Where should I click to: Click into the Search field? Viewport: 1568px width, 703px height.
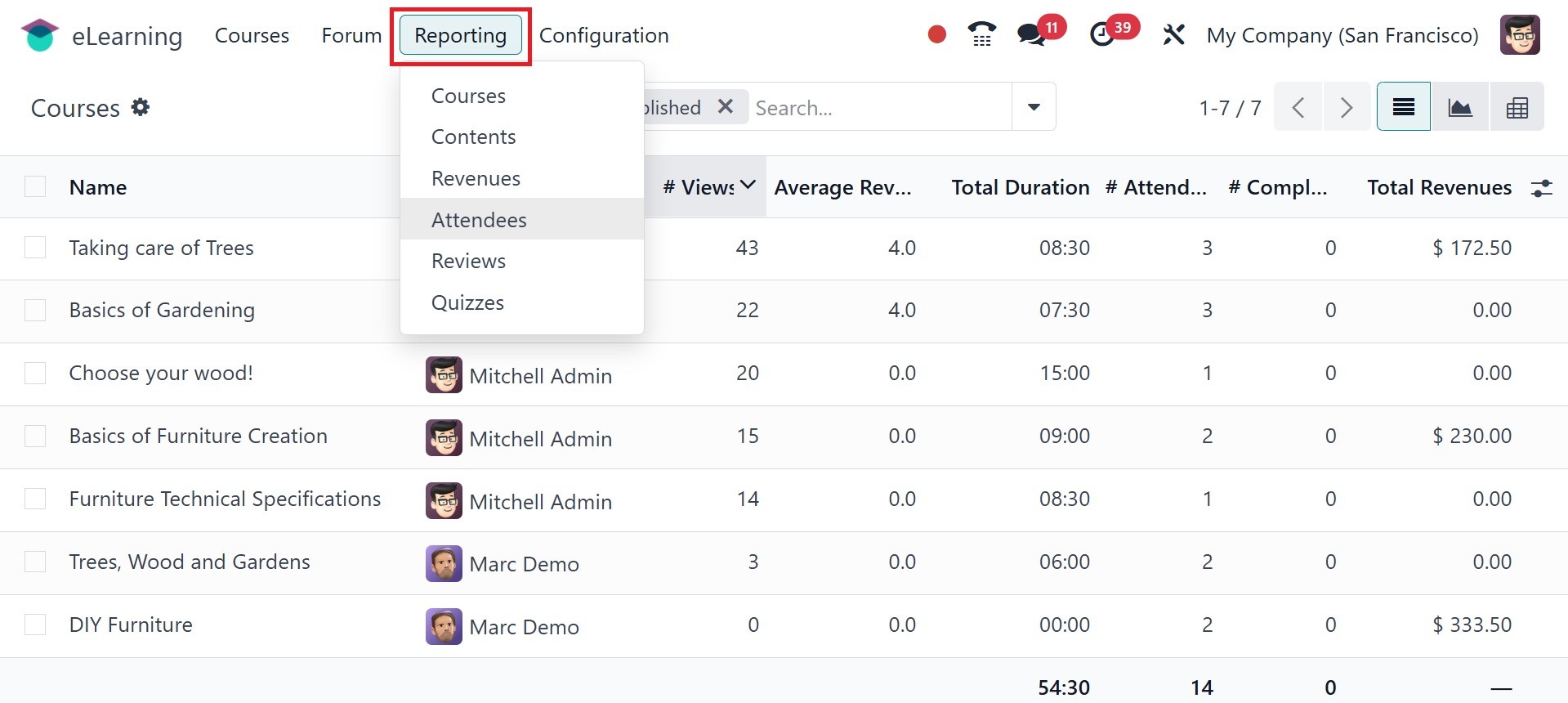coord(878,108)
